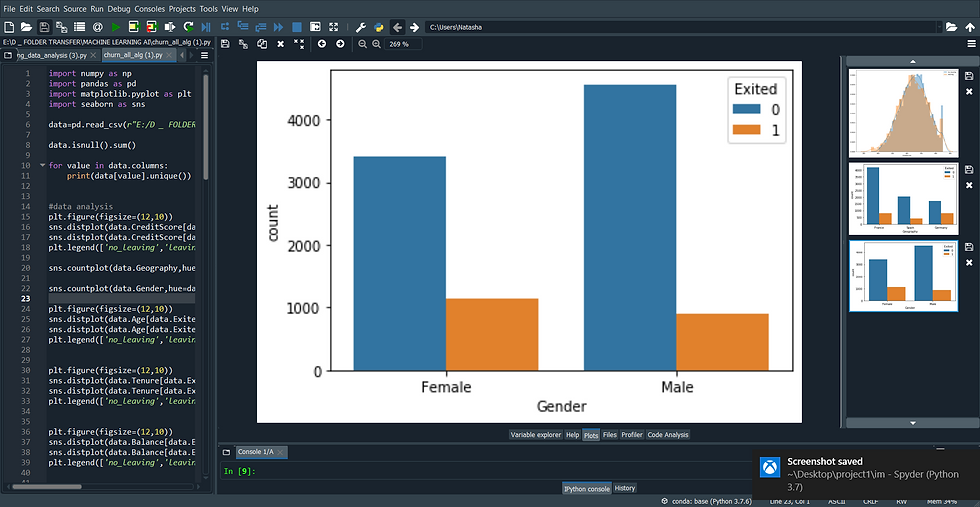Screen dimensions: 980x507
Task: Run selection or current line
Action: pyautogui.click(x=170, y=27)
